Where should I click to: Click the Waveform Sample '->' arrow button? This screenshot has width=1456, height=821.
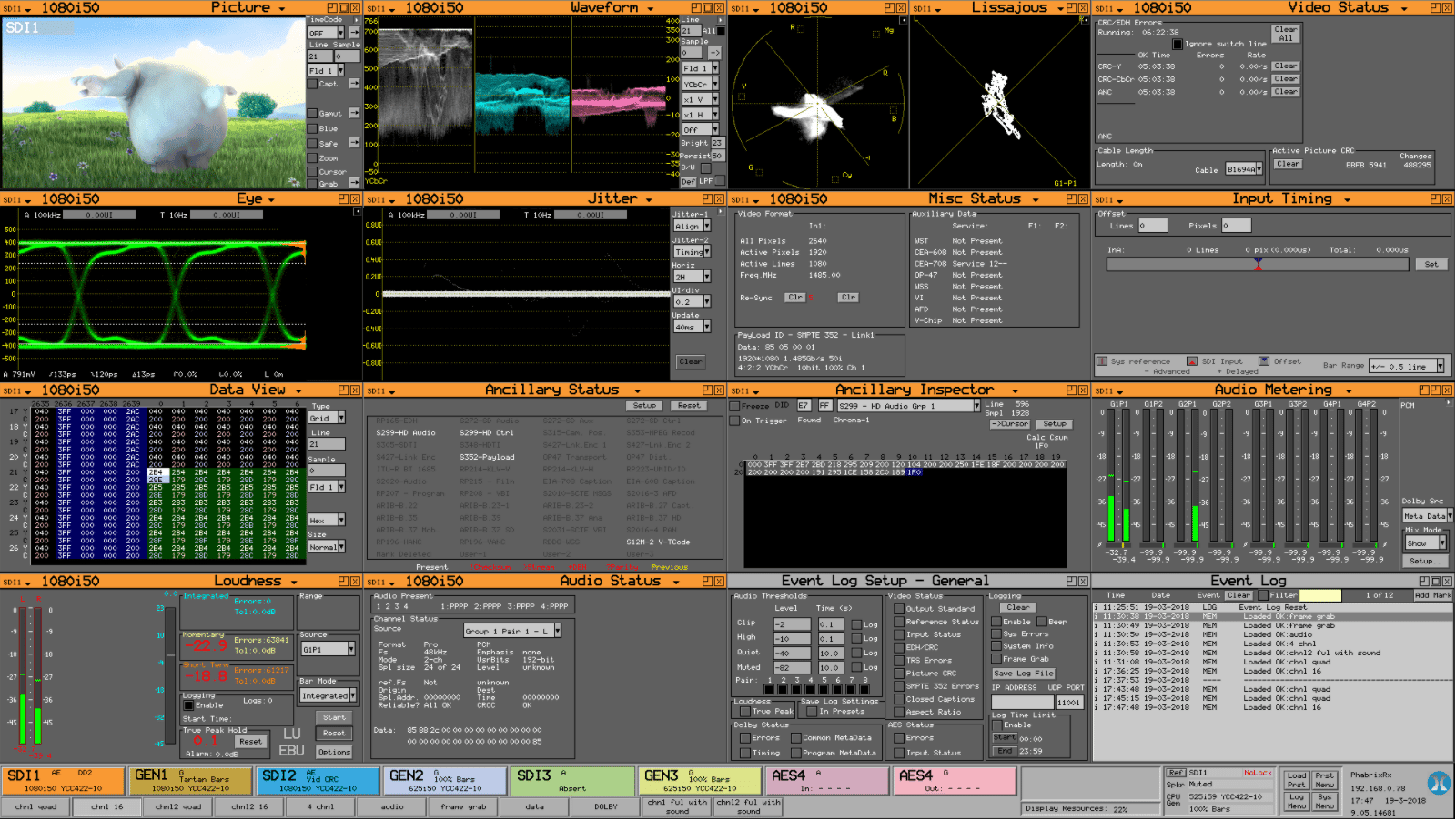(714, 53)
